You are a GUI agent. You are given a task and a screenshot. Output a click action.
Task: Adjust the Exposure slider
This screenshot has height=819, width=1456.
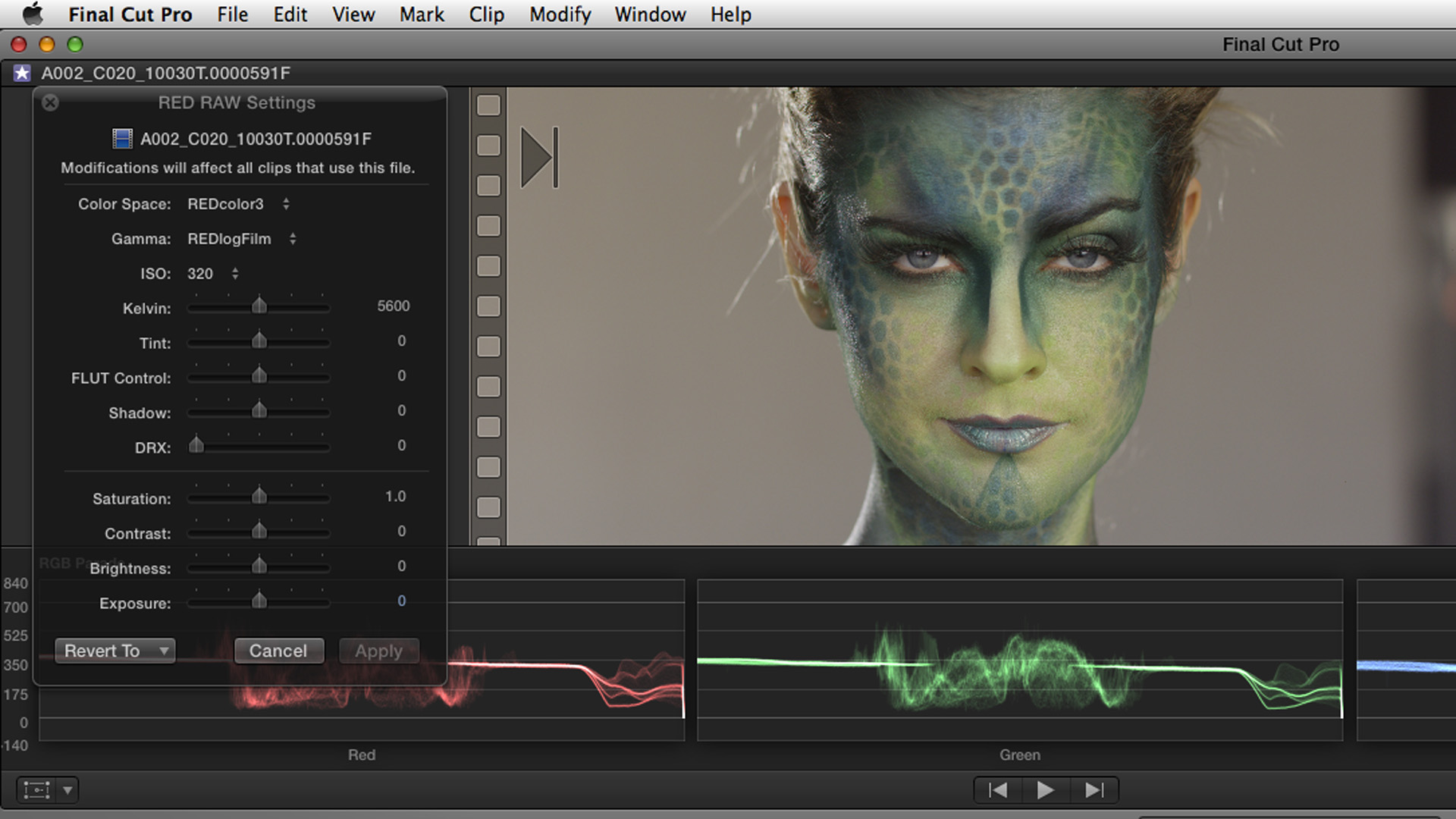tap(259, 601)
